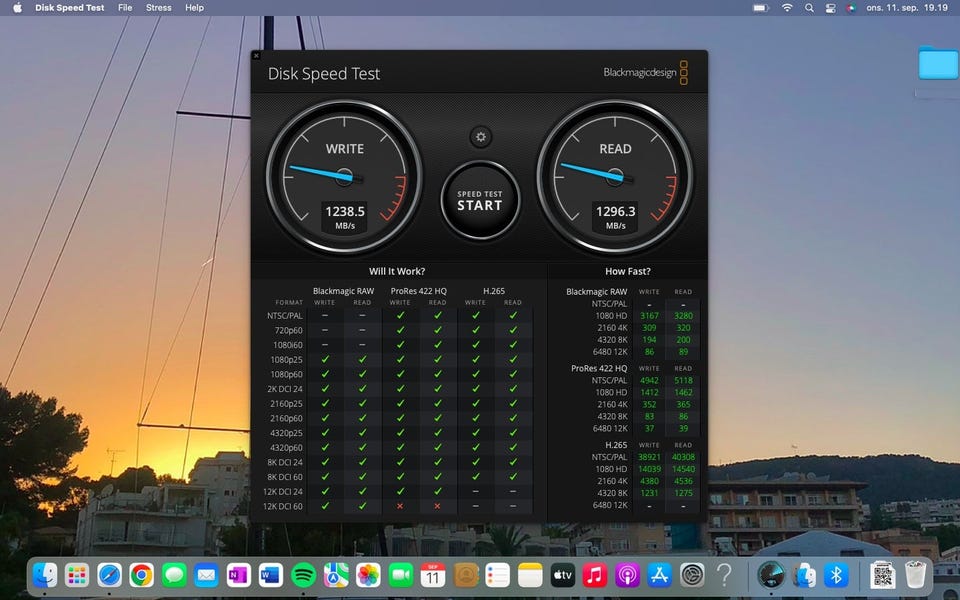
Task: Open the Trash in the dock
Action: (x=915, y=575)
